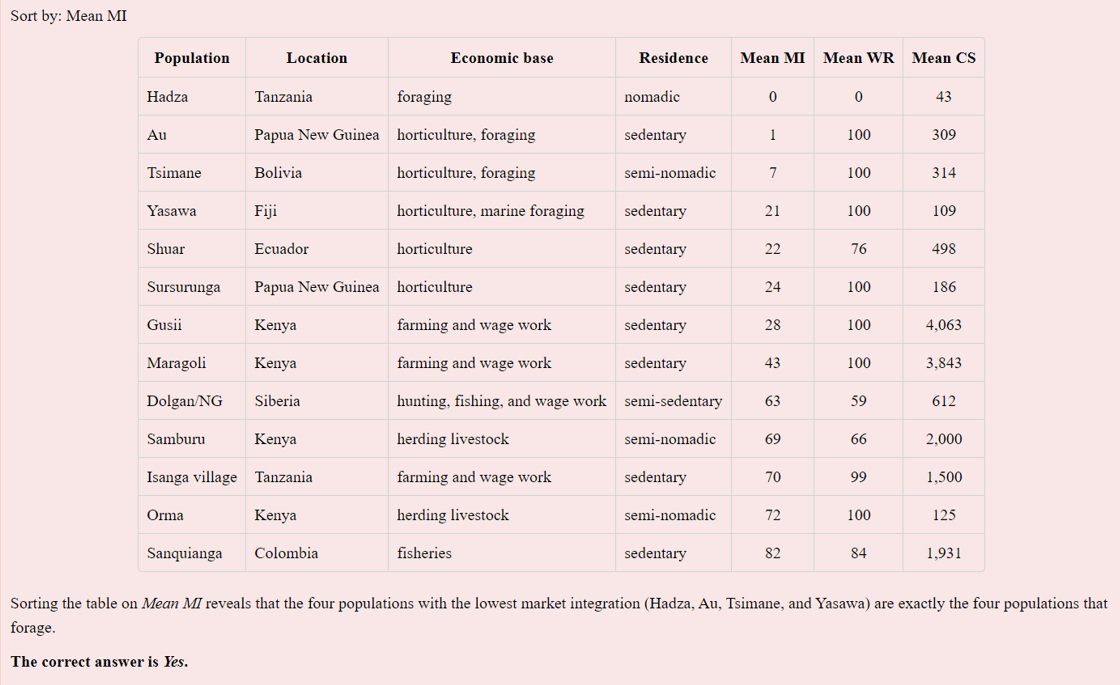
Task: Click the Population column header
Action: [192, 58]
